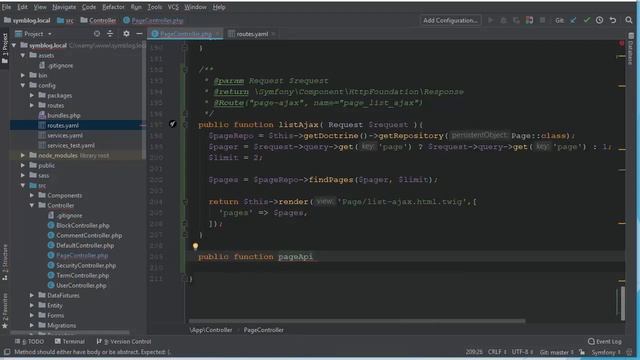Open the Database tool window

[x=631, y=49]
